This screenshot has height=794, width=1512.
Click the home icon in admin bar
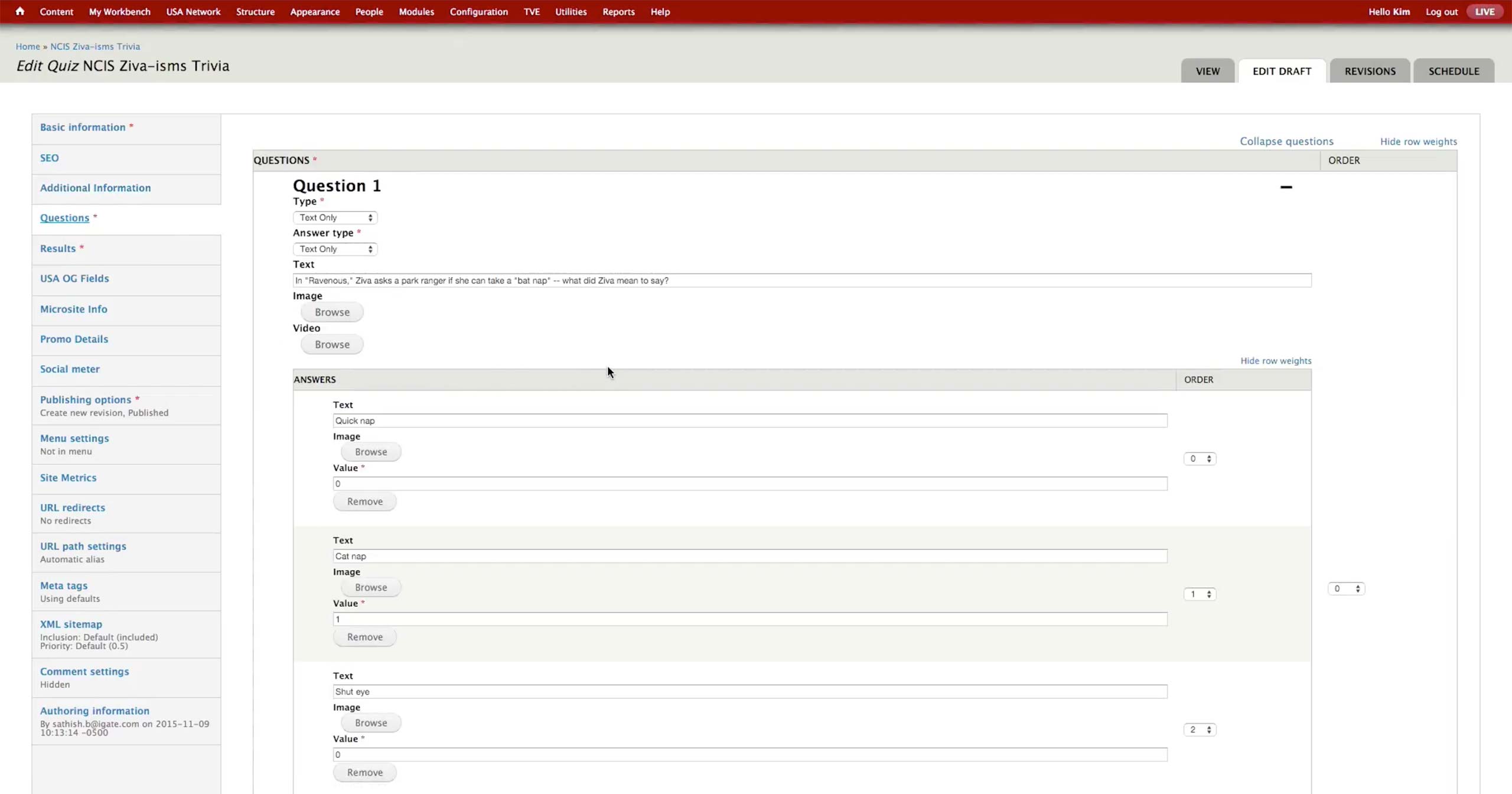point(19,11)
